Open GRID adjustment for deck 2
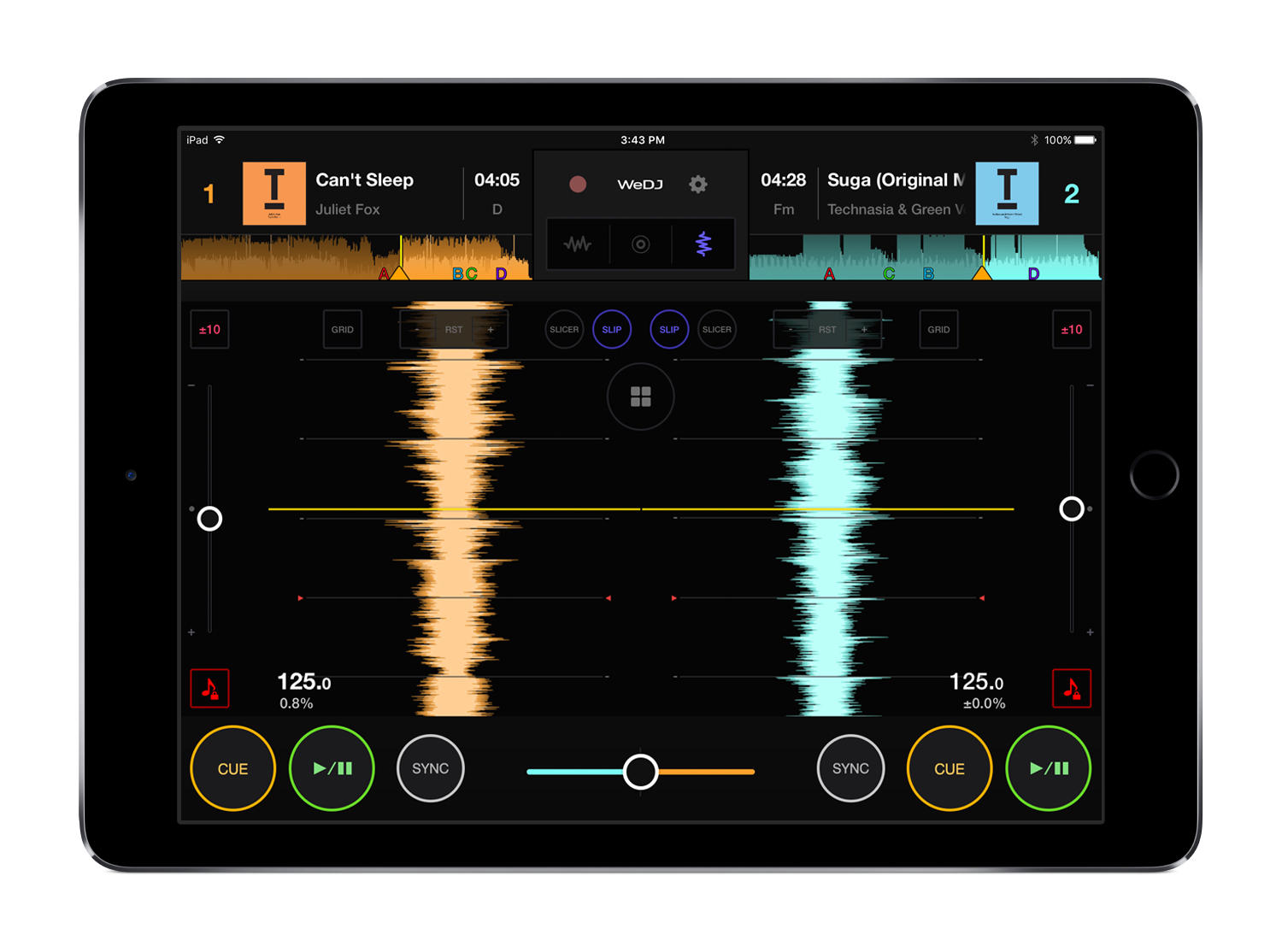The height and width of the screenshot is (952, 1282). pyautogui.click(x=938, y=329)
